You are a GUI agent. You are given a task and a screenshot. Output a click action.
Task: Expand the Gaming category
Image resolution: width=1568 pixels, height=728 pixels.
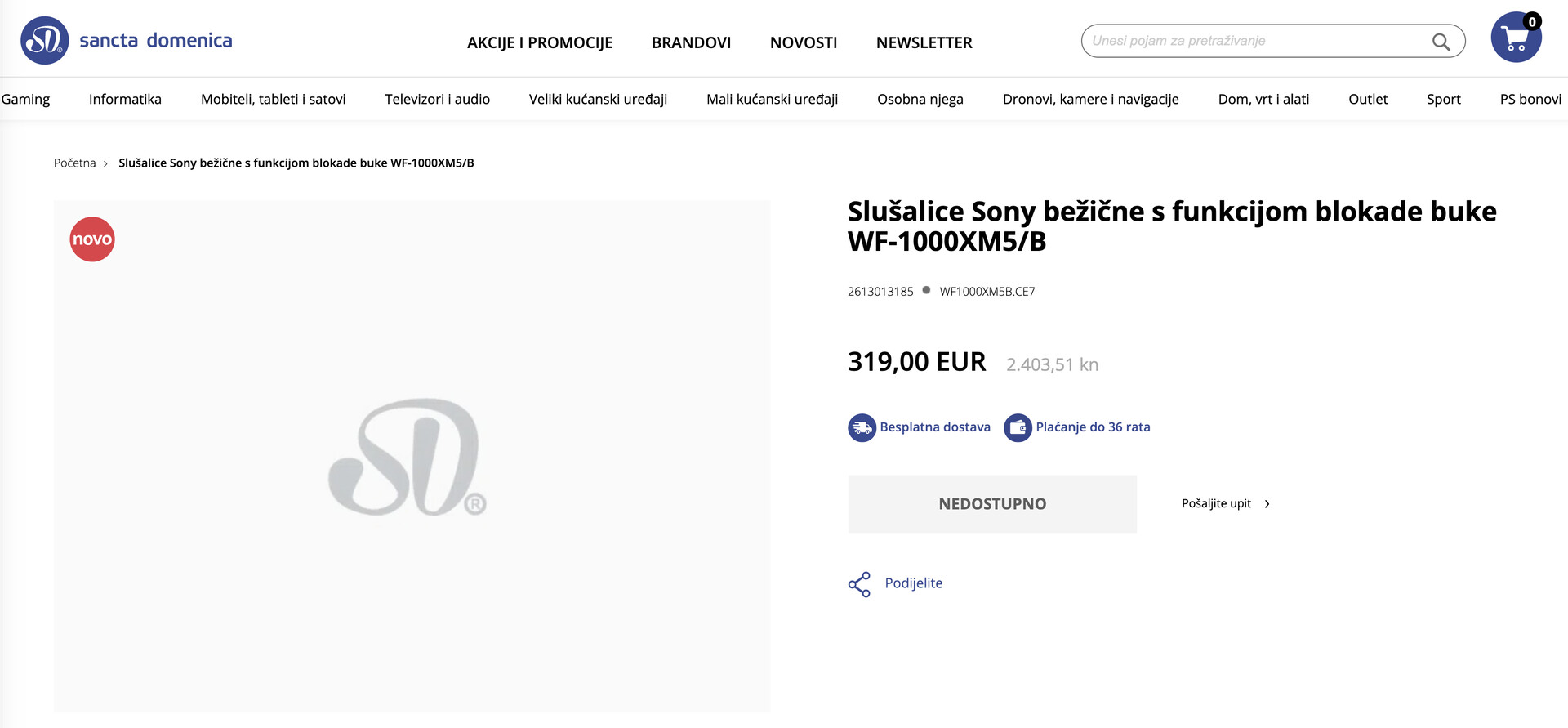tap(25, 99)
